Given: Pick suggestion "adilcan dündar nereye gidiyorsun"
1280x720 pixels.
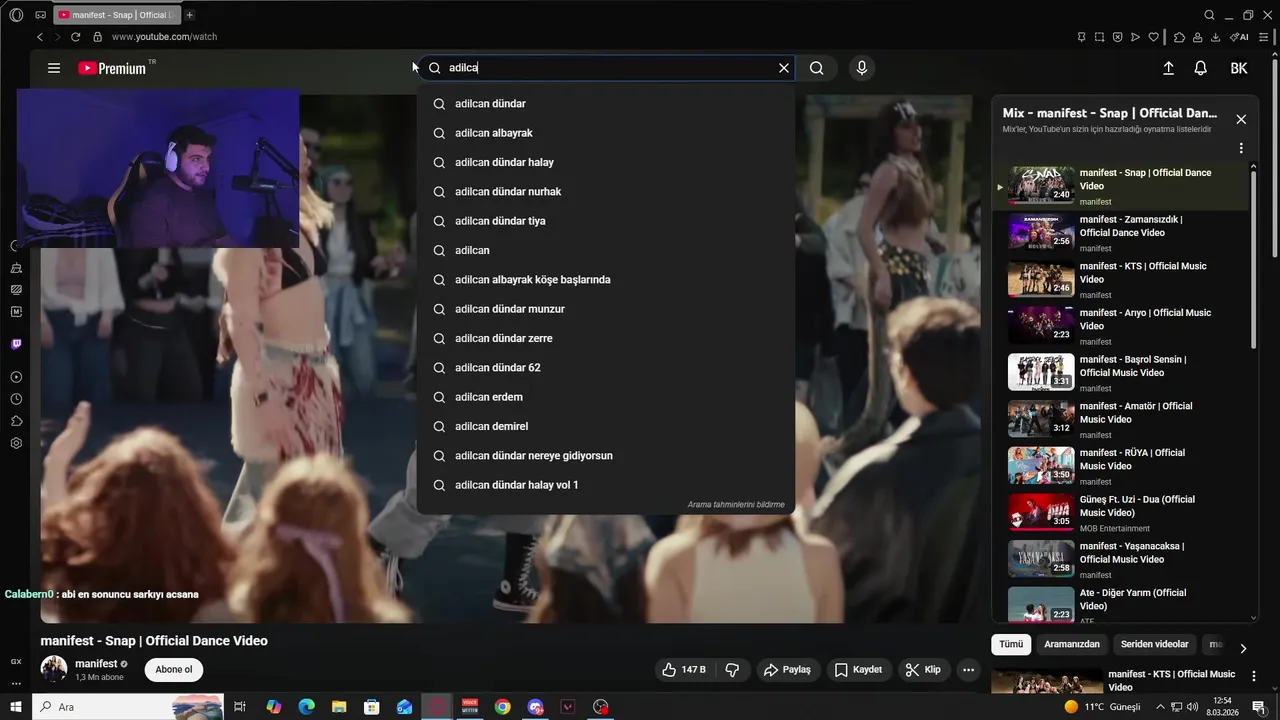Looking at the screenshot, I should click(606, 456).
